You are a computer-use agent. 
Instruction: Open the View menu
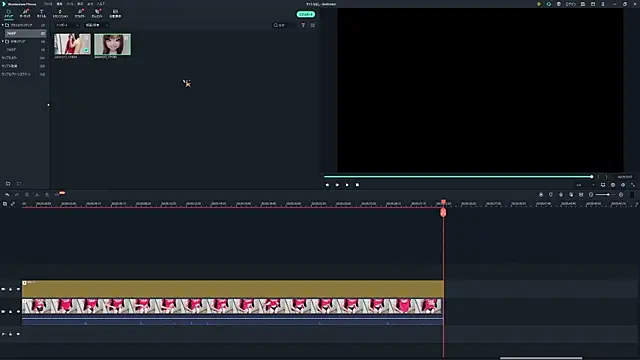pos(80,4)
